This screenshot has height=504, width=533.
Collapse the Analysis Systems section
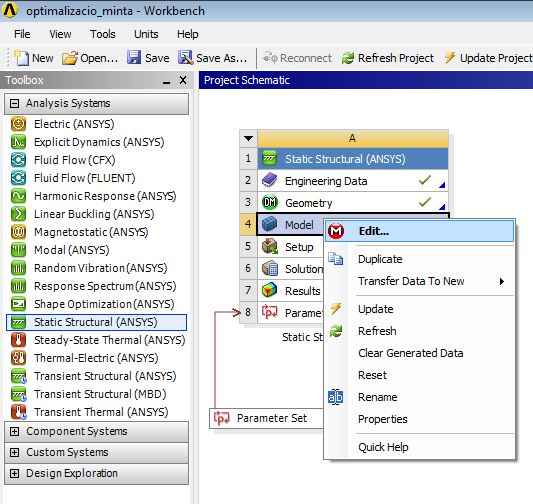coord(14,103)
